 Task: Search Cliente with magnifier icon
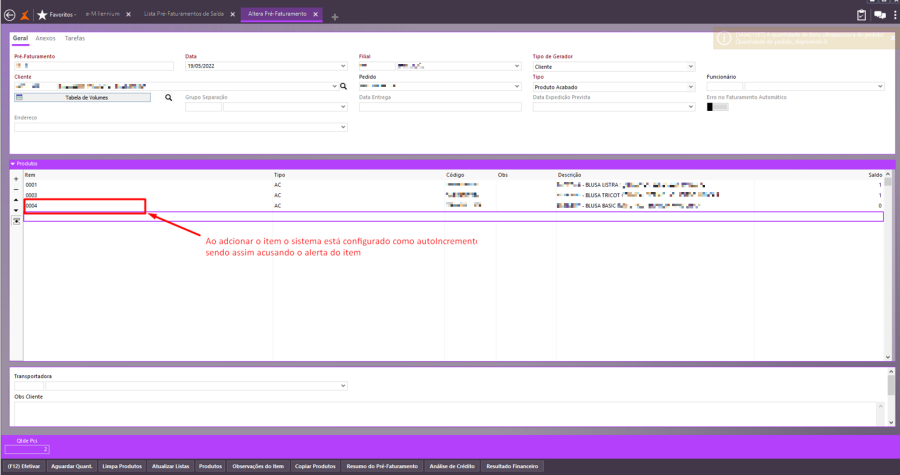pos(343,87)
